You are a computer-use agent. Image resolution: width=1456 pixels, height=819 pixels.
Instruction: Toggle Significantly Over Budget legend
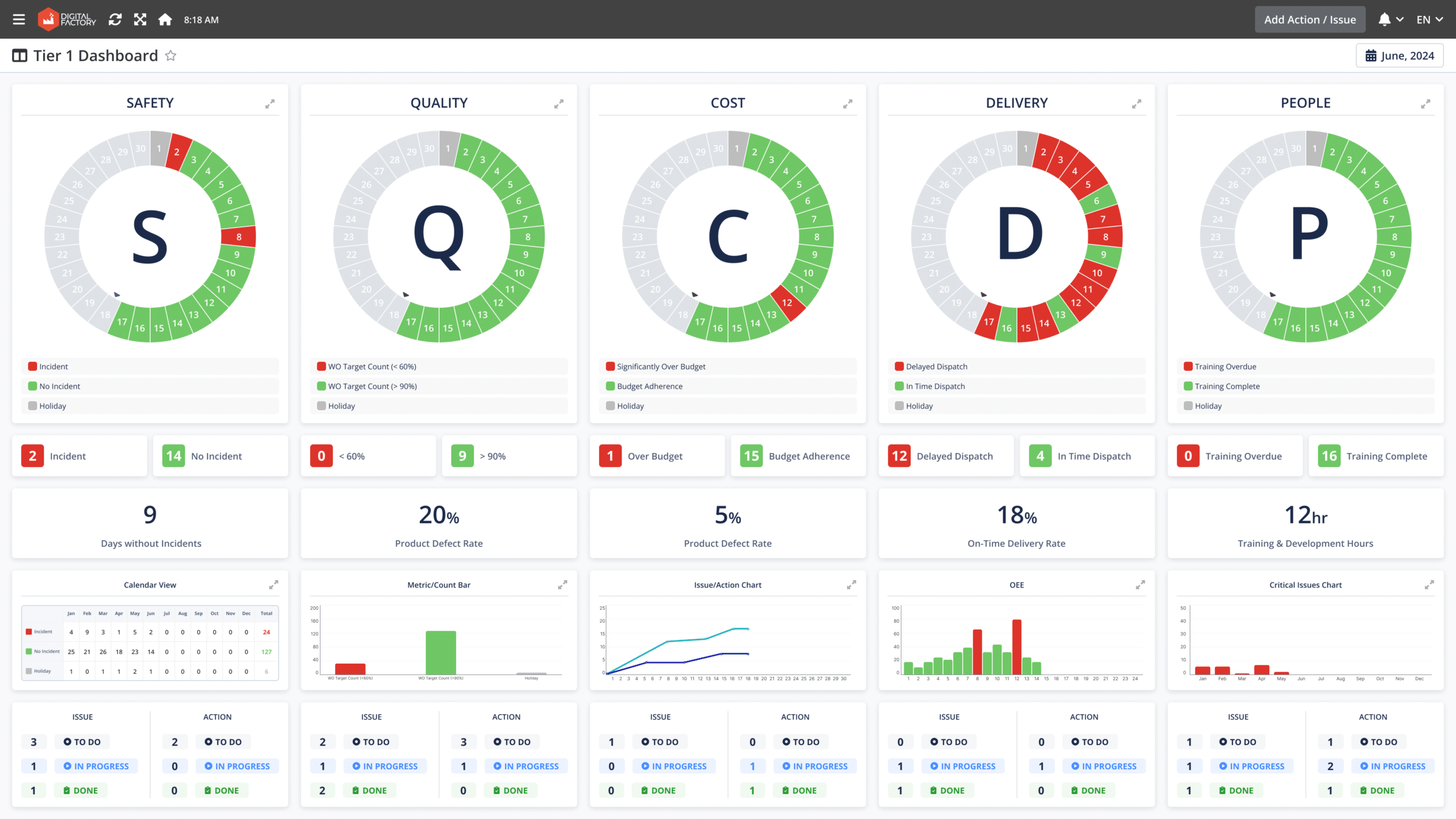(x=728, y=366)
